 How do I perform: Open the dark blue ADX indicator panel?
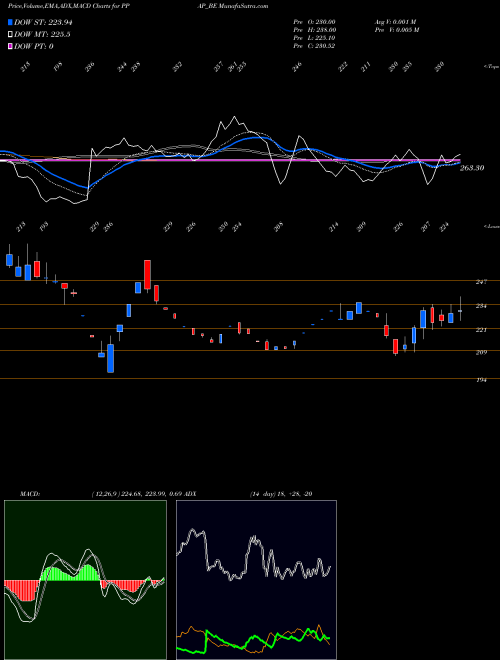pyautogui.click(x=256, y=580)
